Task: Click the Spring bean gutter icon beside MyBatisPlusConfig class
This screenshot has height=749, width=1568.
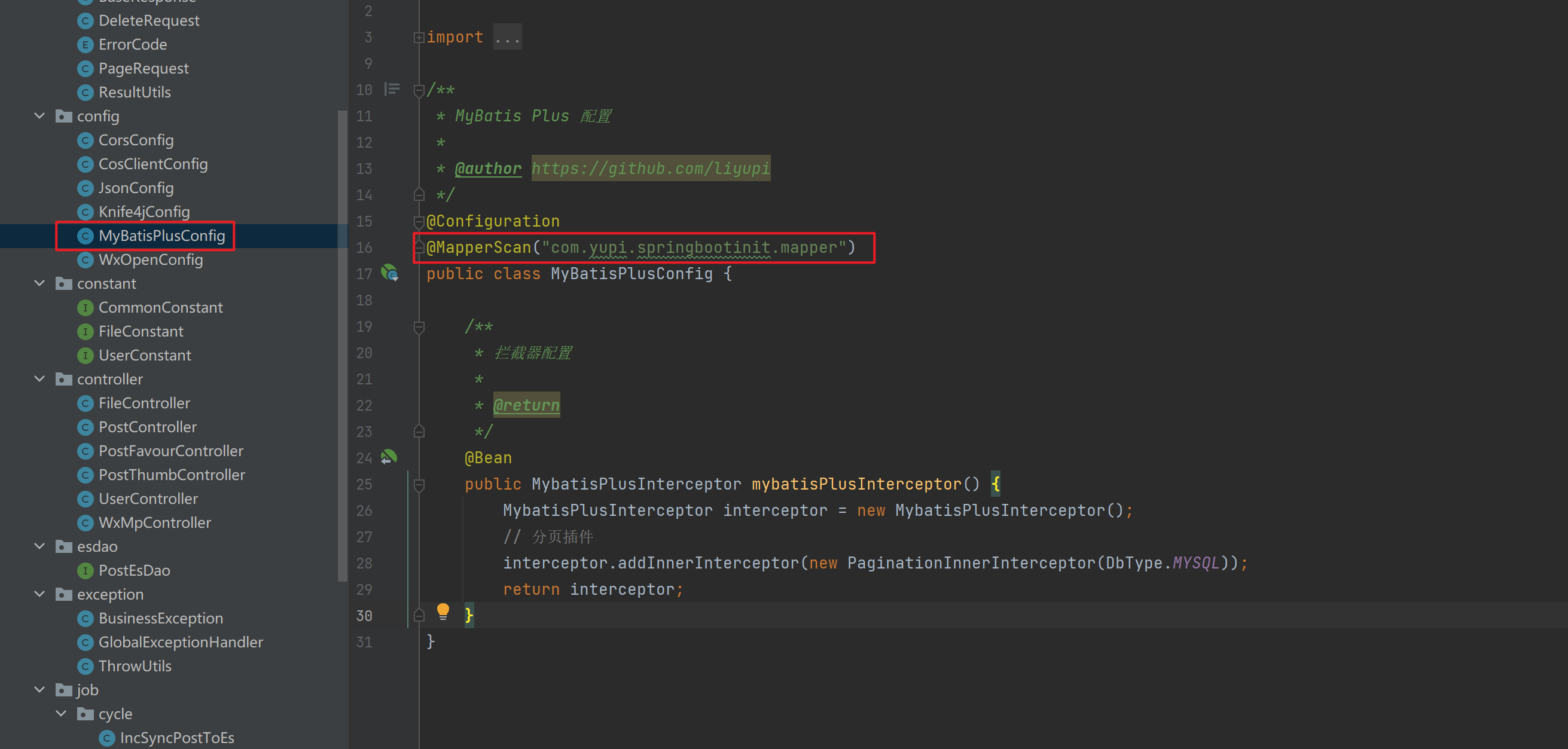Action: (x=389, y=273)
